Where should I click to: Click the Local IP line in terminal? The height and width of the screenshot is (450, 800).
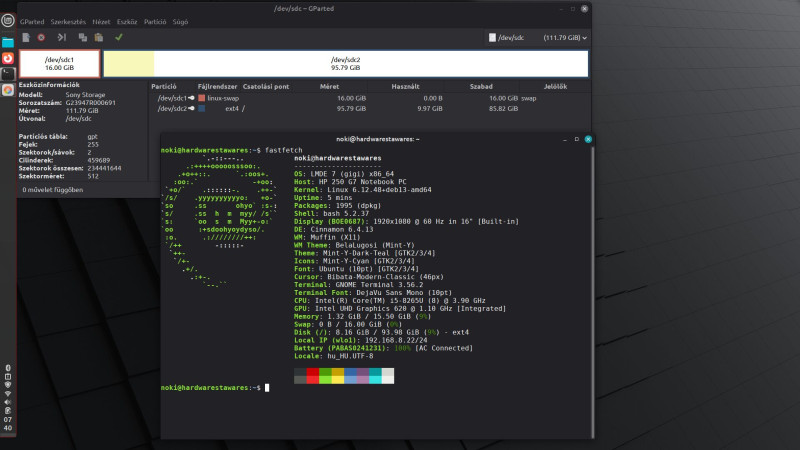[361, 340]
